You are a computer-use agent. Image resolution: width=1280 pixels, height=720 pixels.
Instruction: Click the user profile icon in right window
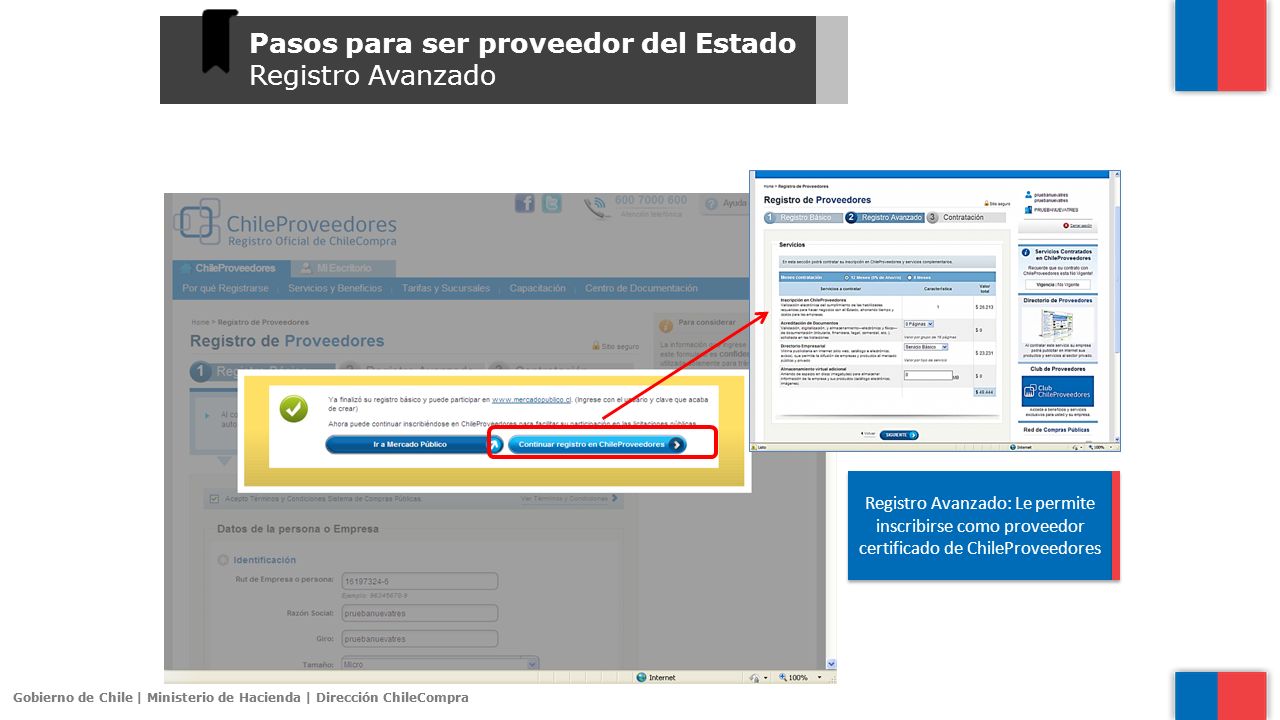tap(1028, 197)
